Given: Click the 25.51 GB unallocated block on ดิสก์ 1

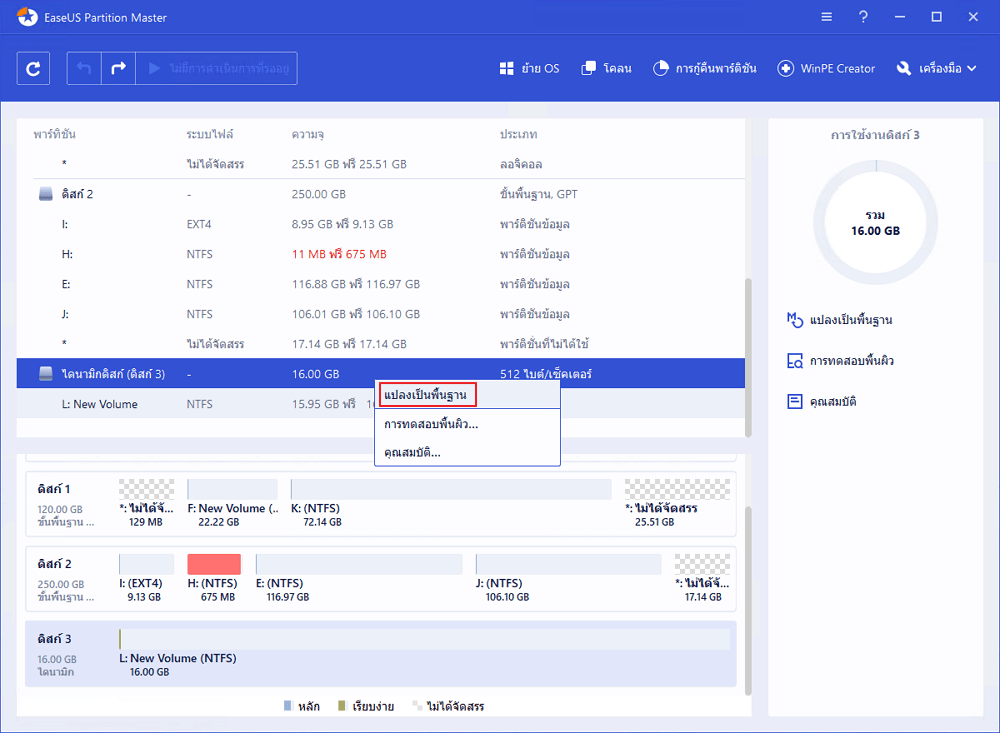Looking at the screenshot, I should 677,489.
